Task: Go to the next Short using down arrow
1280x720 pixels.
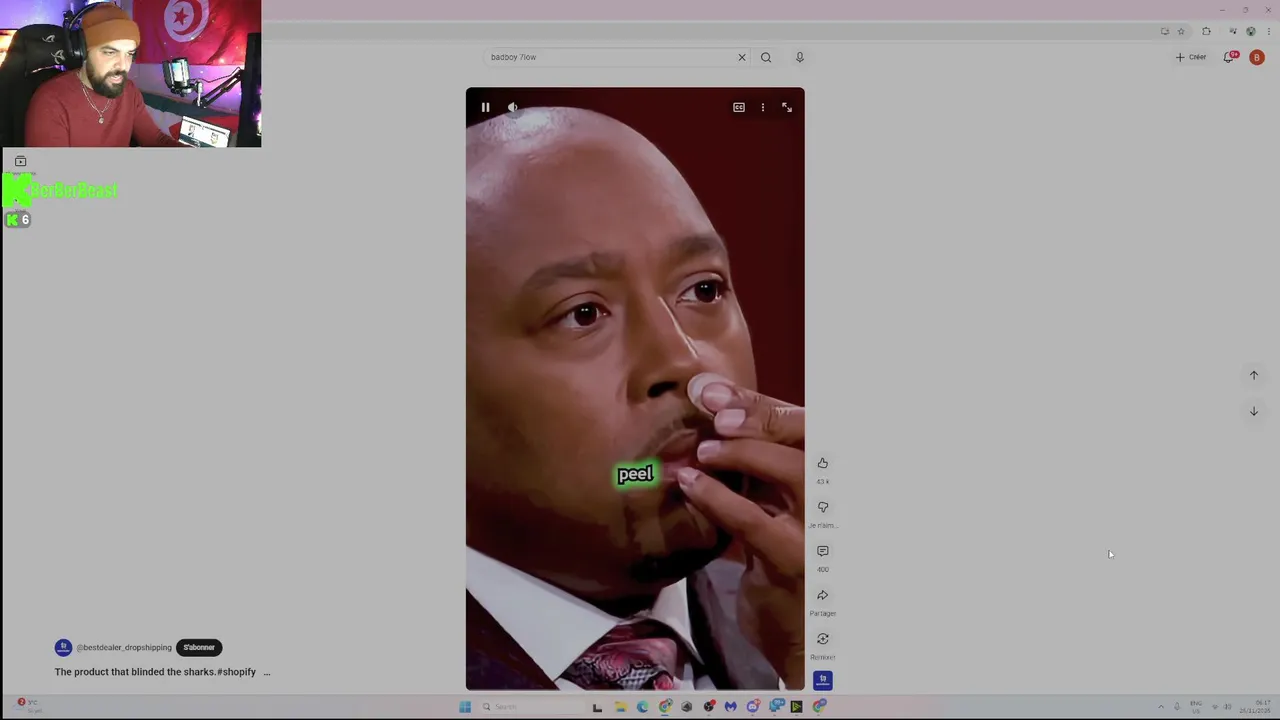Action: [x=1253, y=411]
